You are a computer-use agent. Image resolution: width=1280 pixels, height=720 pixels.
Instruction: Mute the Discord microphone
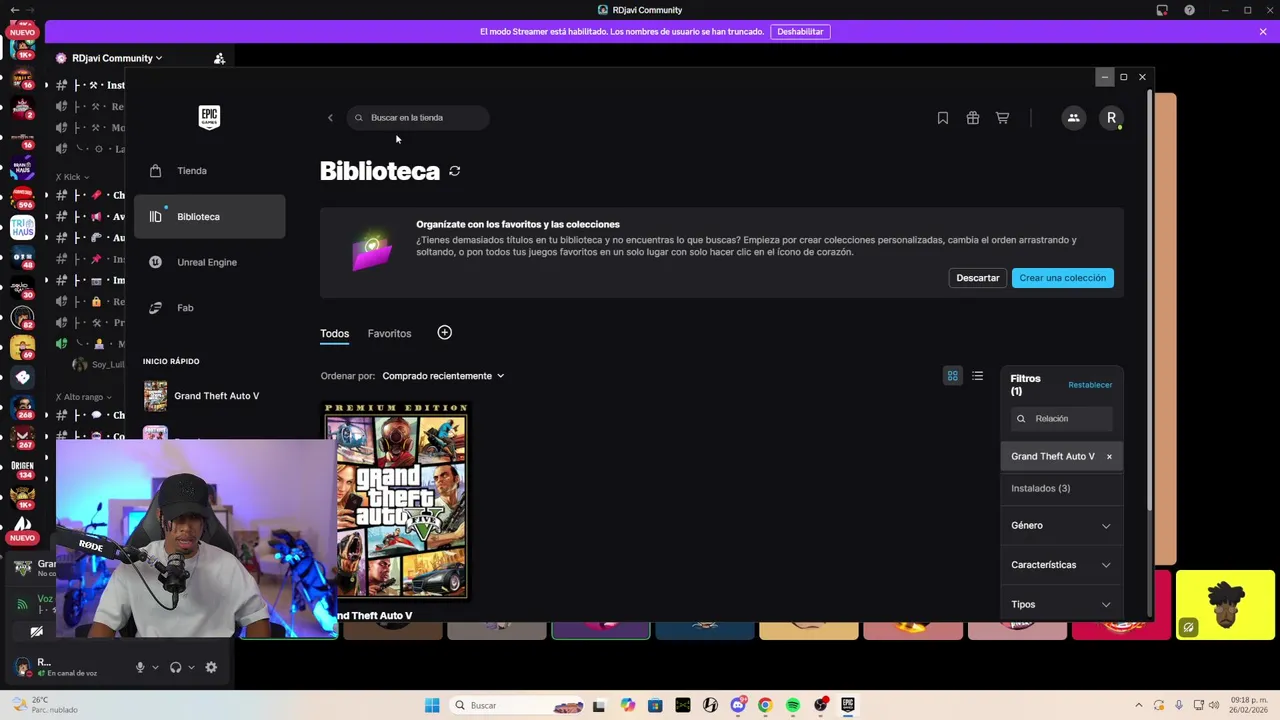140,667
